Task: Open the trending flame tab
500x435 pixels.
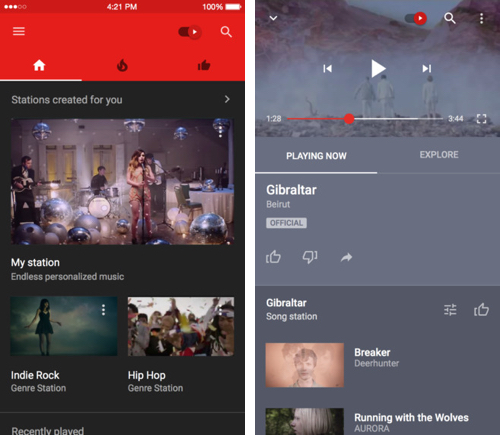Action: pyautogui.click(x=122, y=65)
